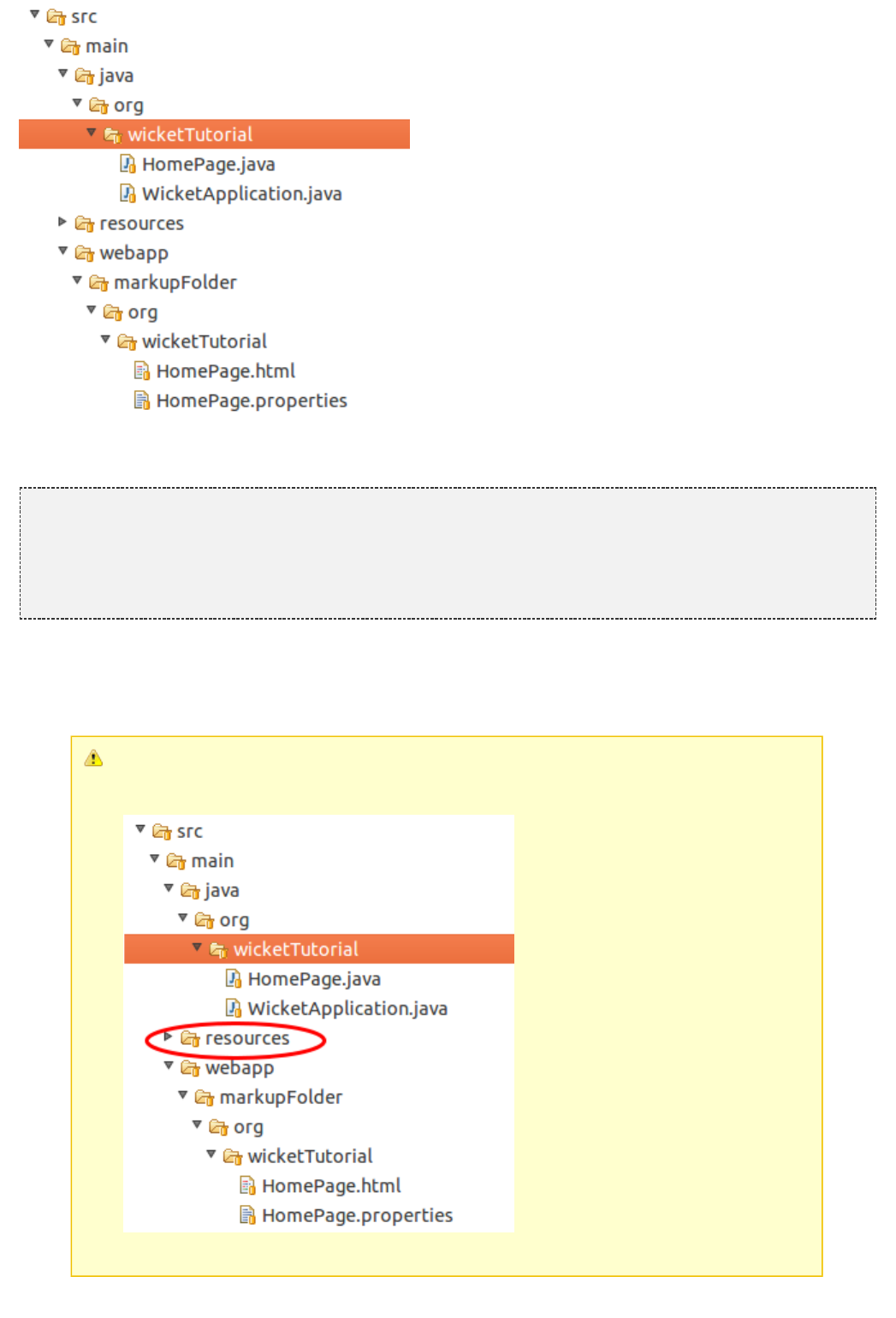This screenshot has width=896, height=1318.
Task: Select the "markupFolder" label in the upper tree
Action: 175,283
